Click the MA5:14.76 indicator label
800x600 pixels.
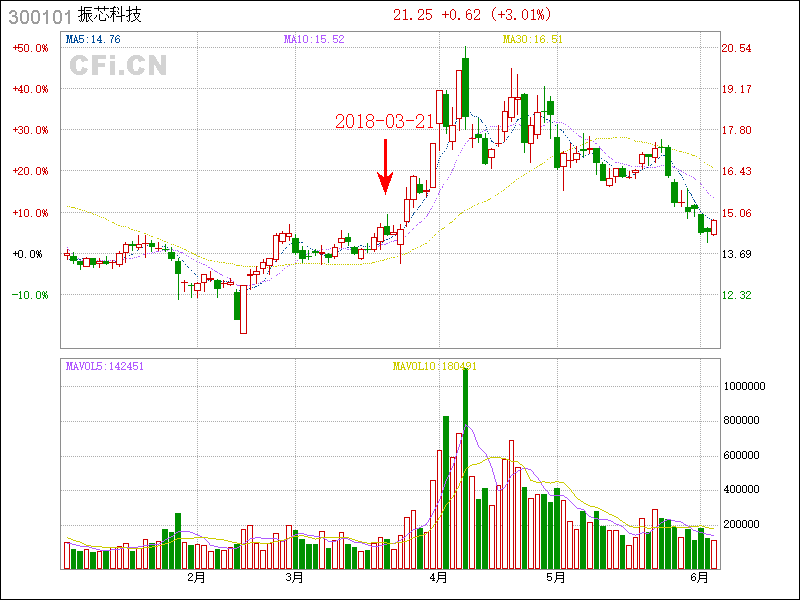click(x=93, y=39)
